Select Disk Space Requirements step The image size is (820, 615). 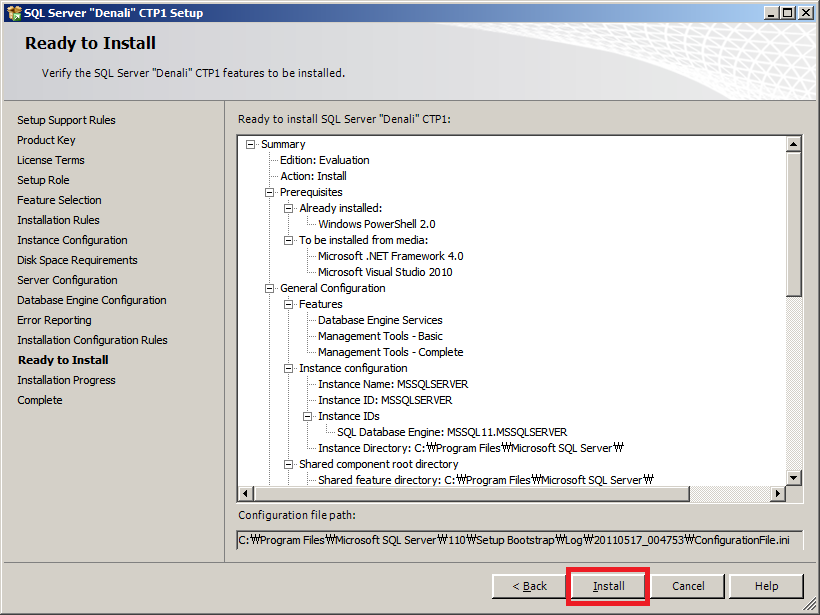77,260
